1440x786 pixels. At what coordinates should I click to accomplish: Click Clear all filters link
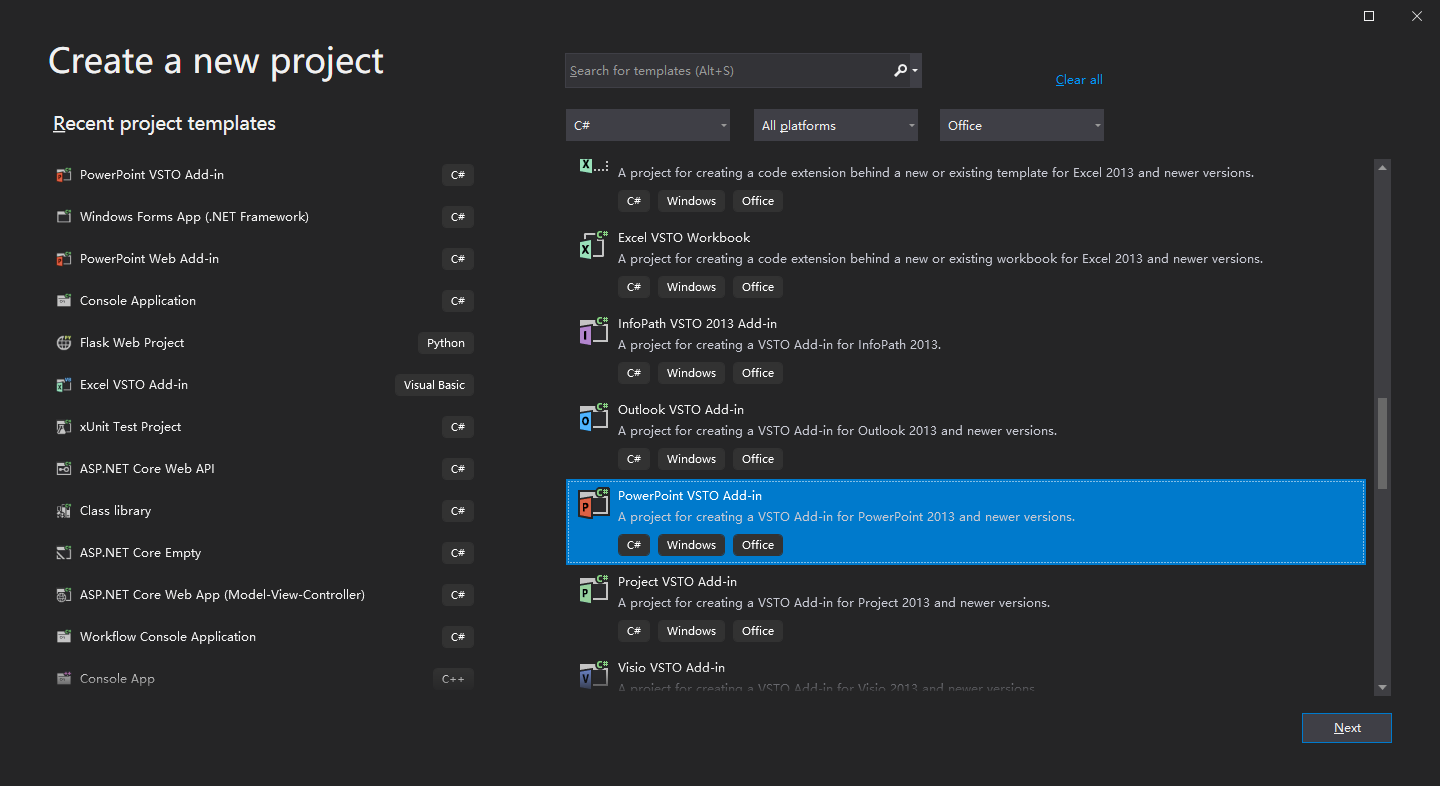pyautogui.click(x=1079, y=80)
